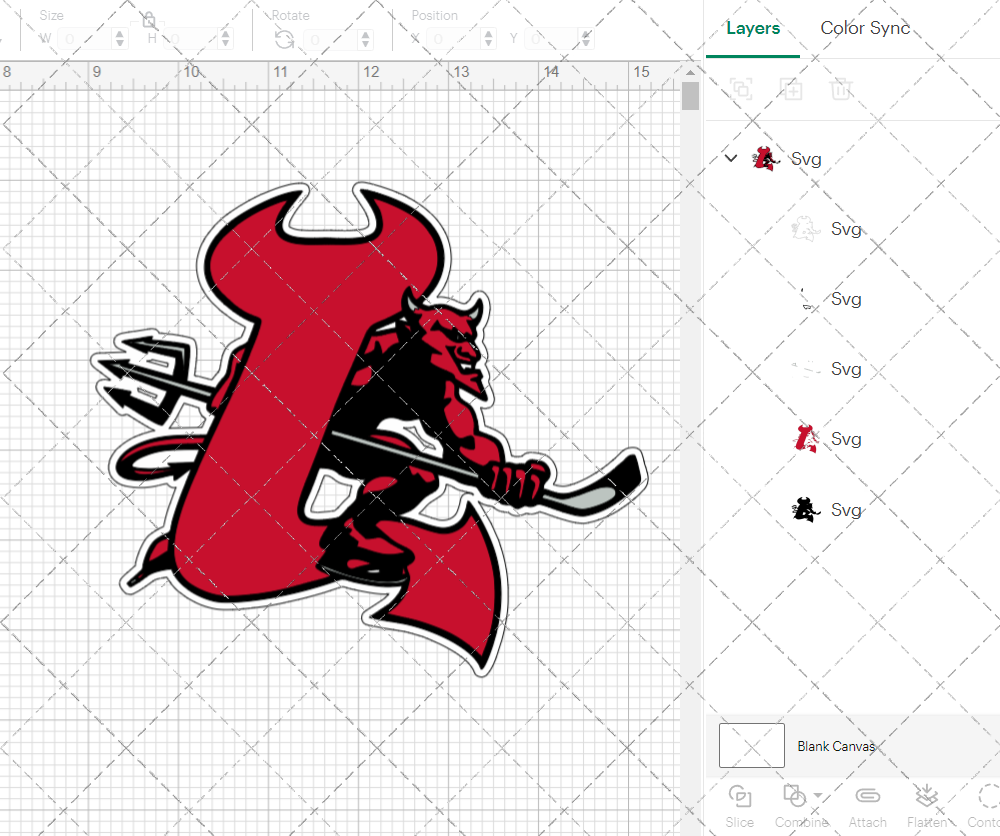
Task: Click the Size width W input field
Action: [85, 39]
